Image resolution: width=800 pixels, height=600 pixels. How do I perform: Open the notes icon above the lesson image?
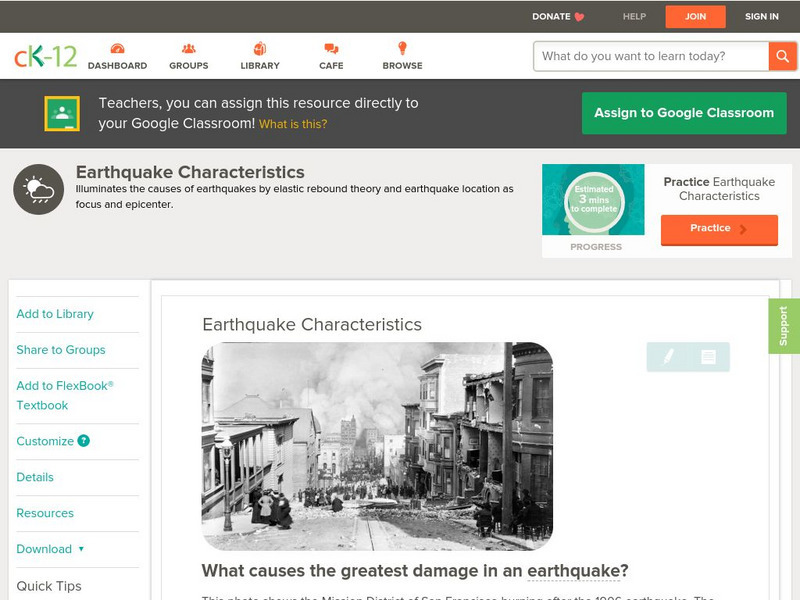click(x=706, y=352)
